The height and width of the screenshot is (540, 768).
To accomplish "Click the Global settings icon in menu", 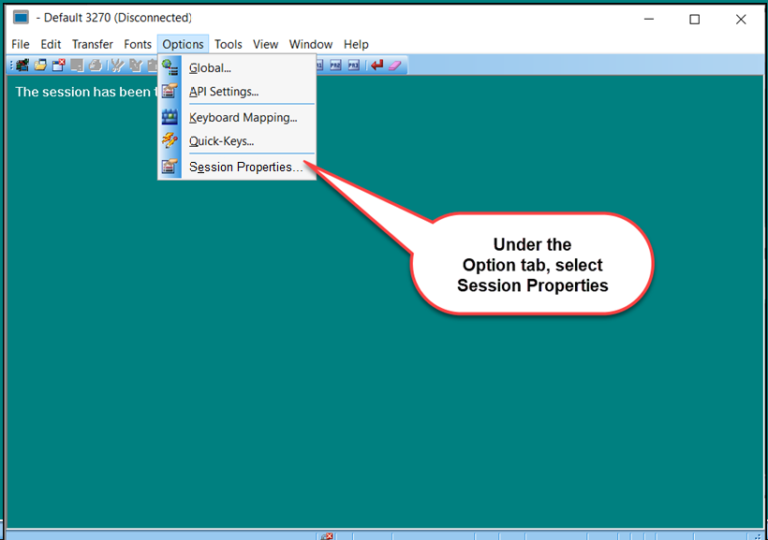I will point(169,68).
